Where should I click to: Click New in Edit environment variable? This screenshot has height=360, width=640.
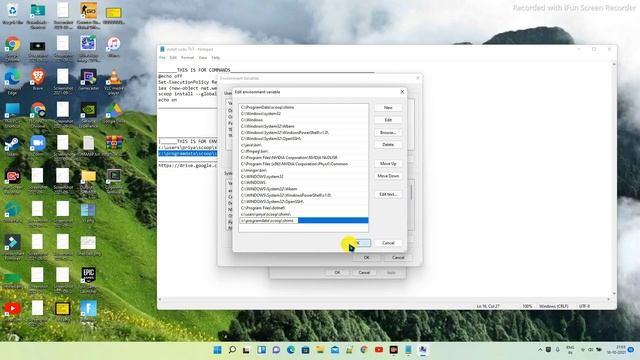[388, 107]
